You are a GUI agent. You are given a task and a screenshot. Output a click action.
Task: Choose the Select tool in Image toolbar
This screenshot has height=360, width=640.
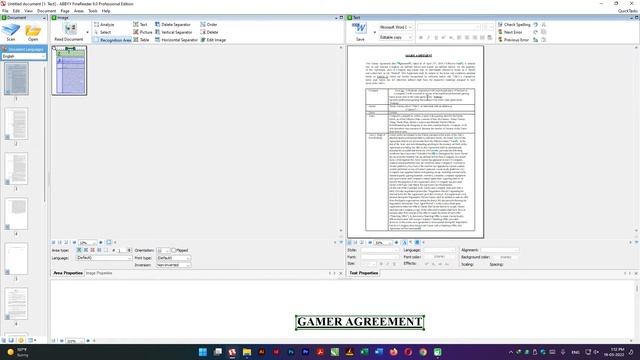point(103,32)
